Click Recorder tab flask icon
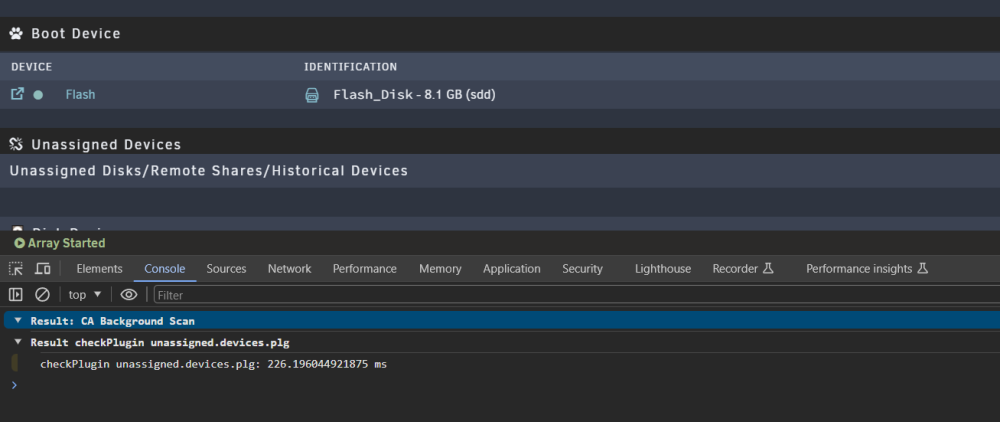Screen dimensions: 1000x422 [x=768, y=268]
